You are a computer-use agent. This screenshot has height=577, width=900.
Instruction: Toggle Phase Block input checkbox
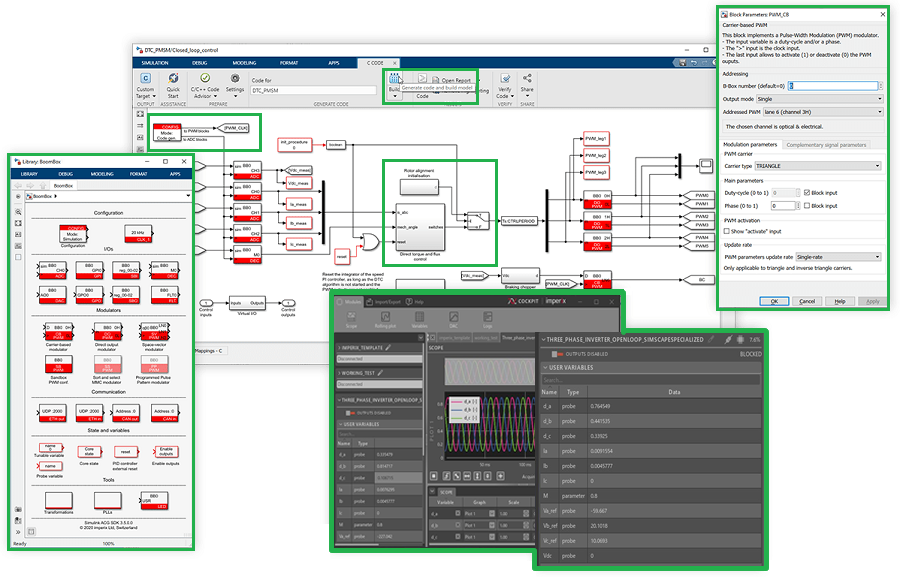807,206
